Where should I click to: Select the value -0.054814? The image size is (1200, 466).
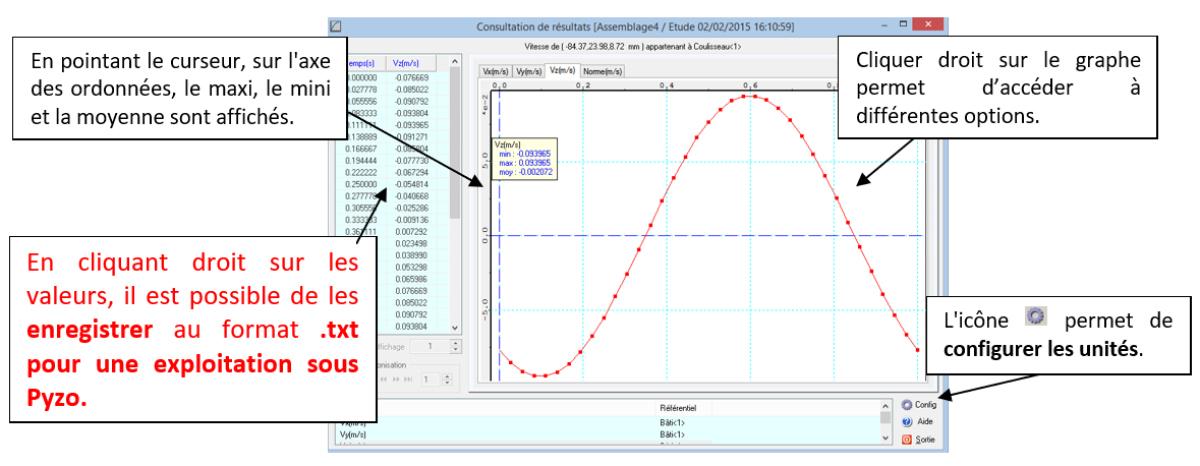point(411,184)
